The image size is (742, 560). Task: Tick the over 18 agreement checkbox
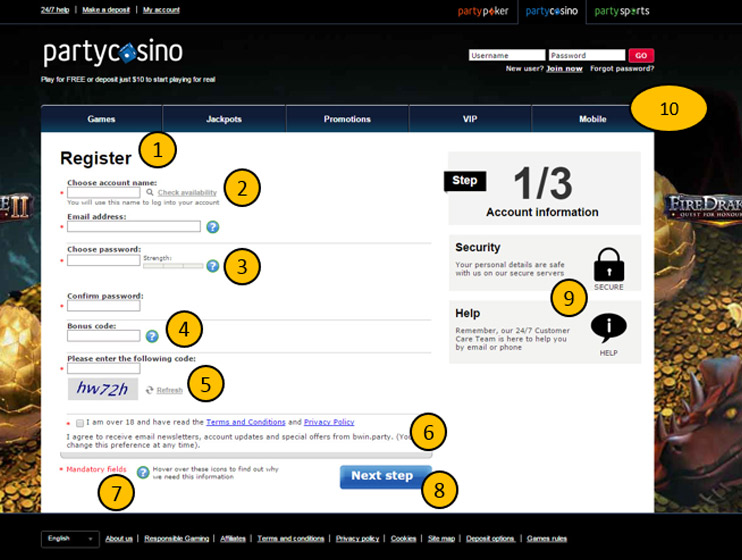(x=80, y=423)
